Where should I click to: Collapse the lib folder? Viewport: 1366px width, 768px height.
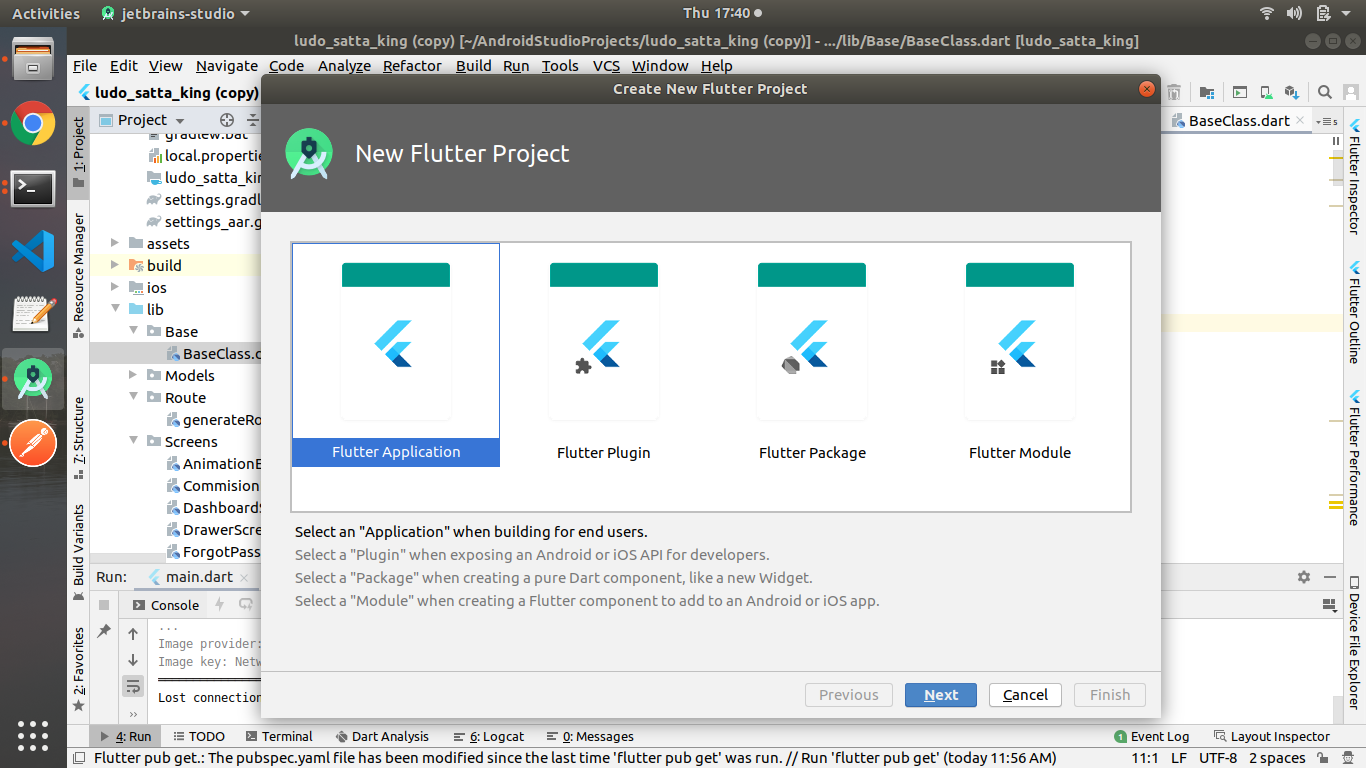point(116,309)
